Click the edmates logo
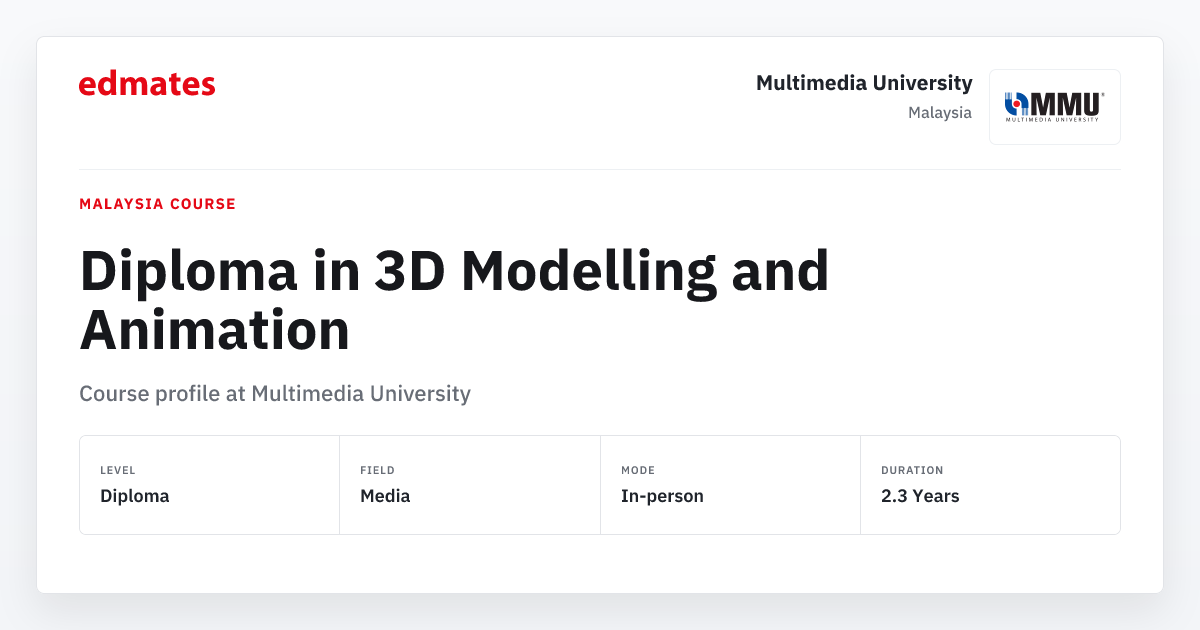This screenshot has height=630, width=1200. click(147, 84)
